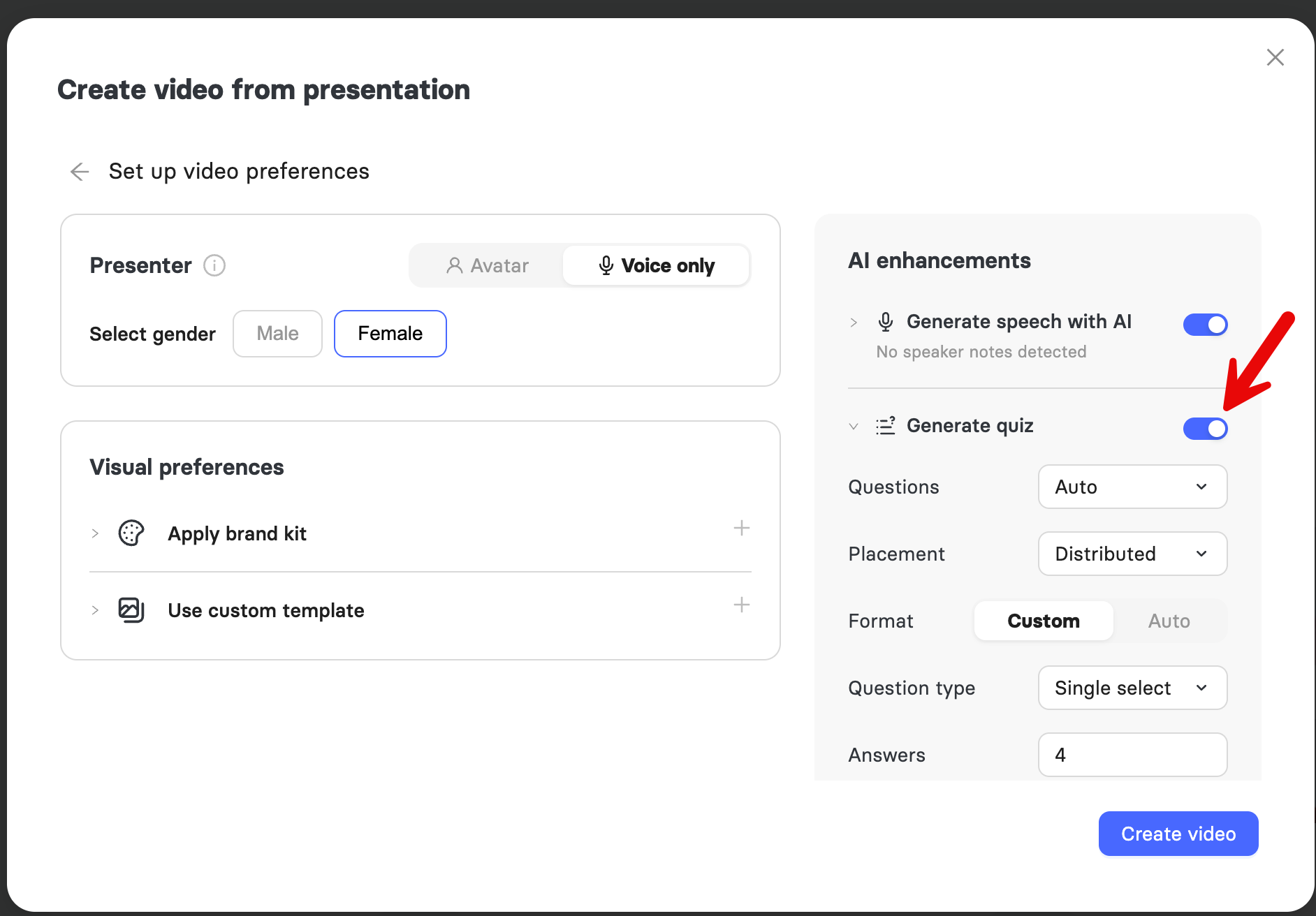Disable the Generate speech with AI toggle
1316x916 pixels.
pyautogui.click(x=1206, y=325)
